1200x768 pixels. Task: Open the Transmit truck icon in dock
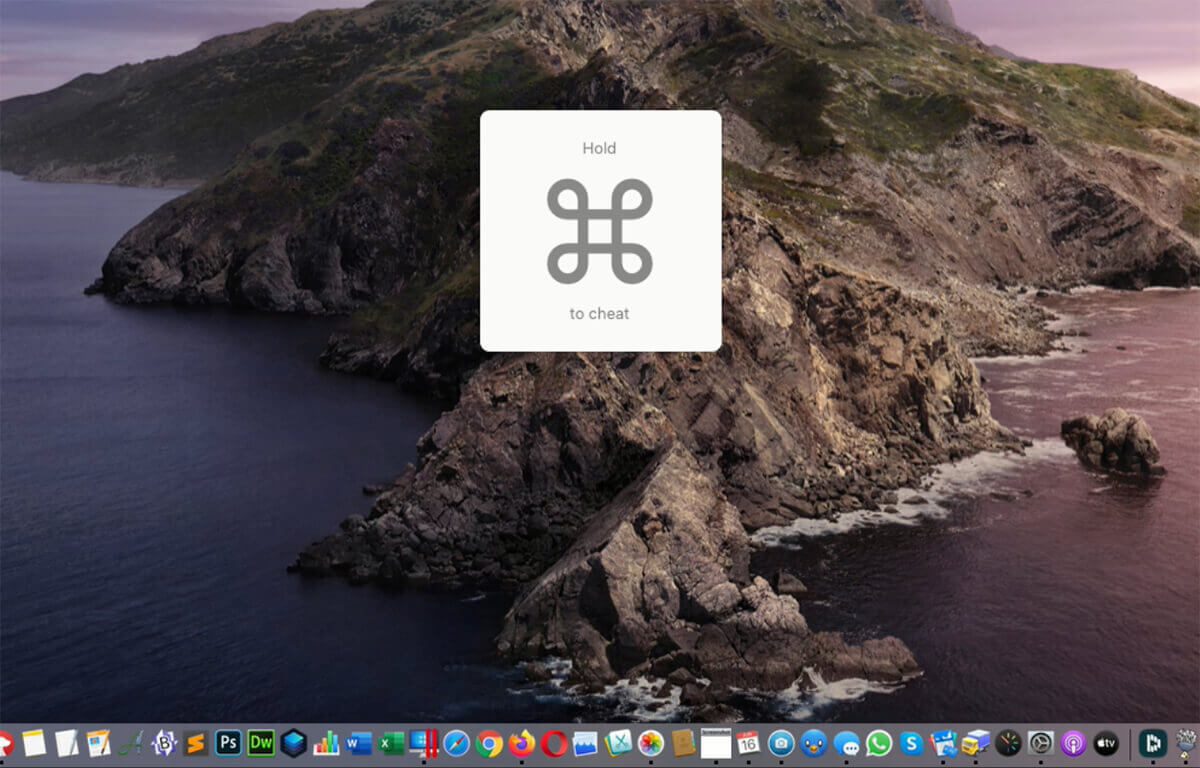click(976, 743)
